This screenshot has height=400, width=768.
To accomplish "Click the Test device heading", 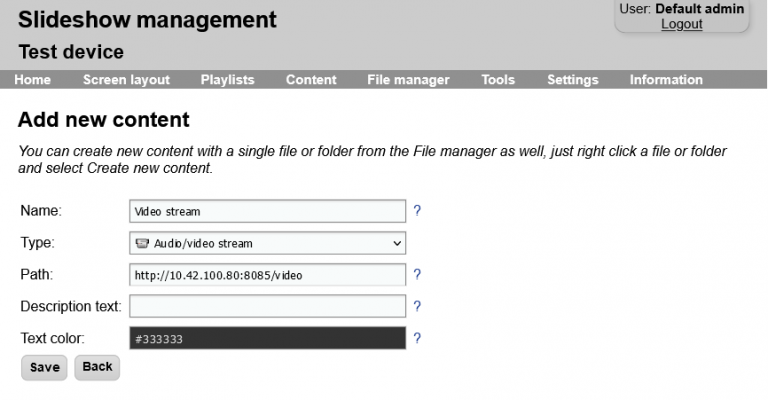I will pos(71,52).
